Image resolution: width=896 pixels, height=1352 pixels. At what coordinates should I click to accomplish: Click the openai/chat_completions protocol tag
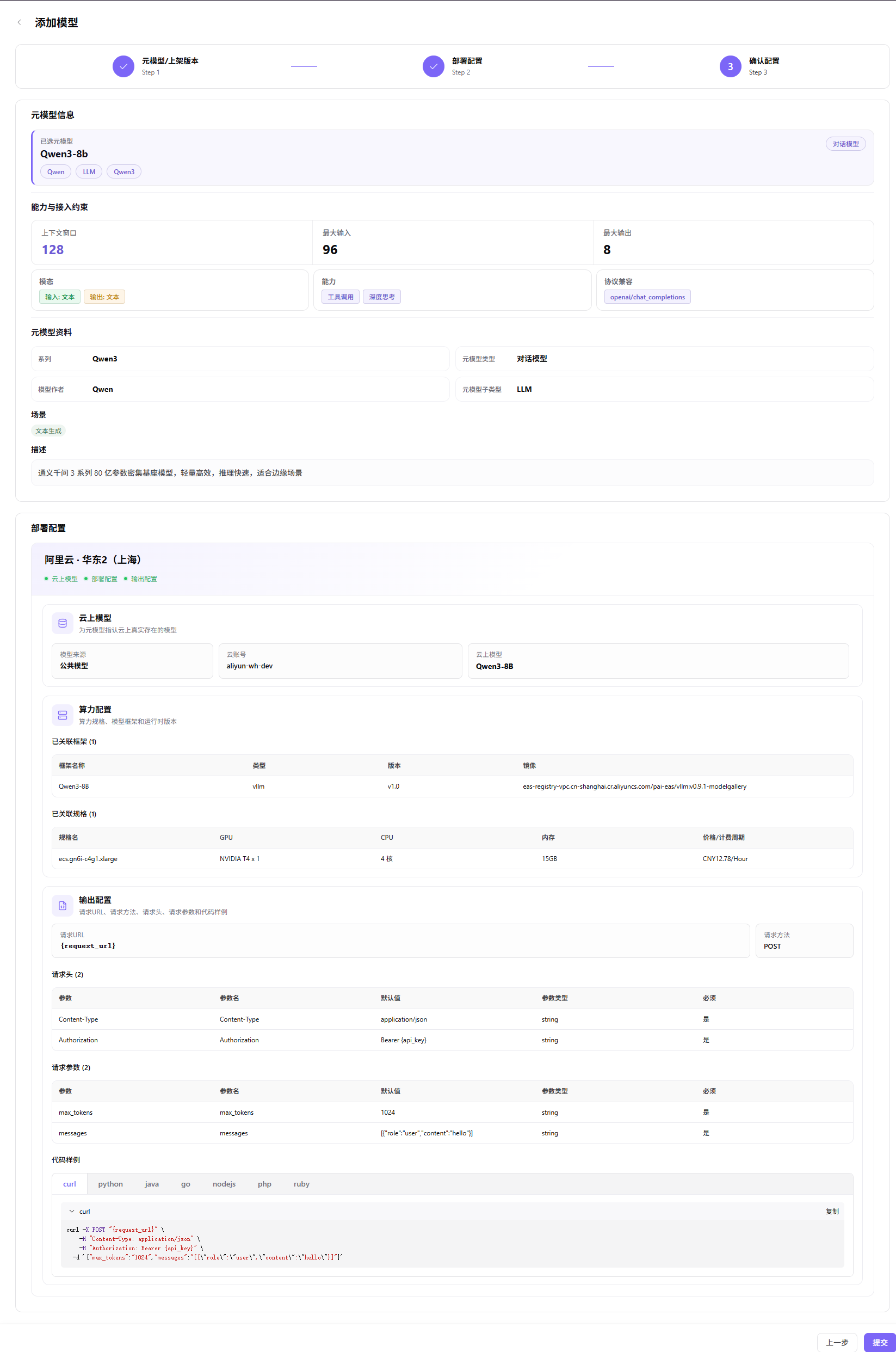[647, 297]
